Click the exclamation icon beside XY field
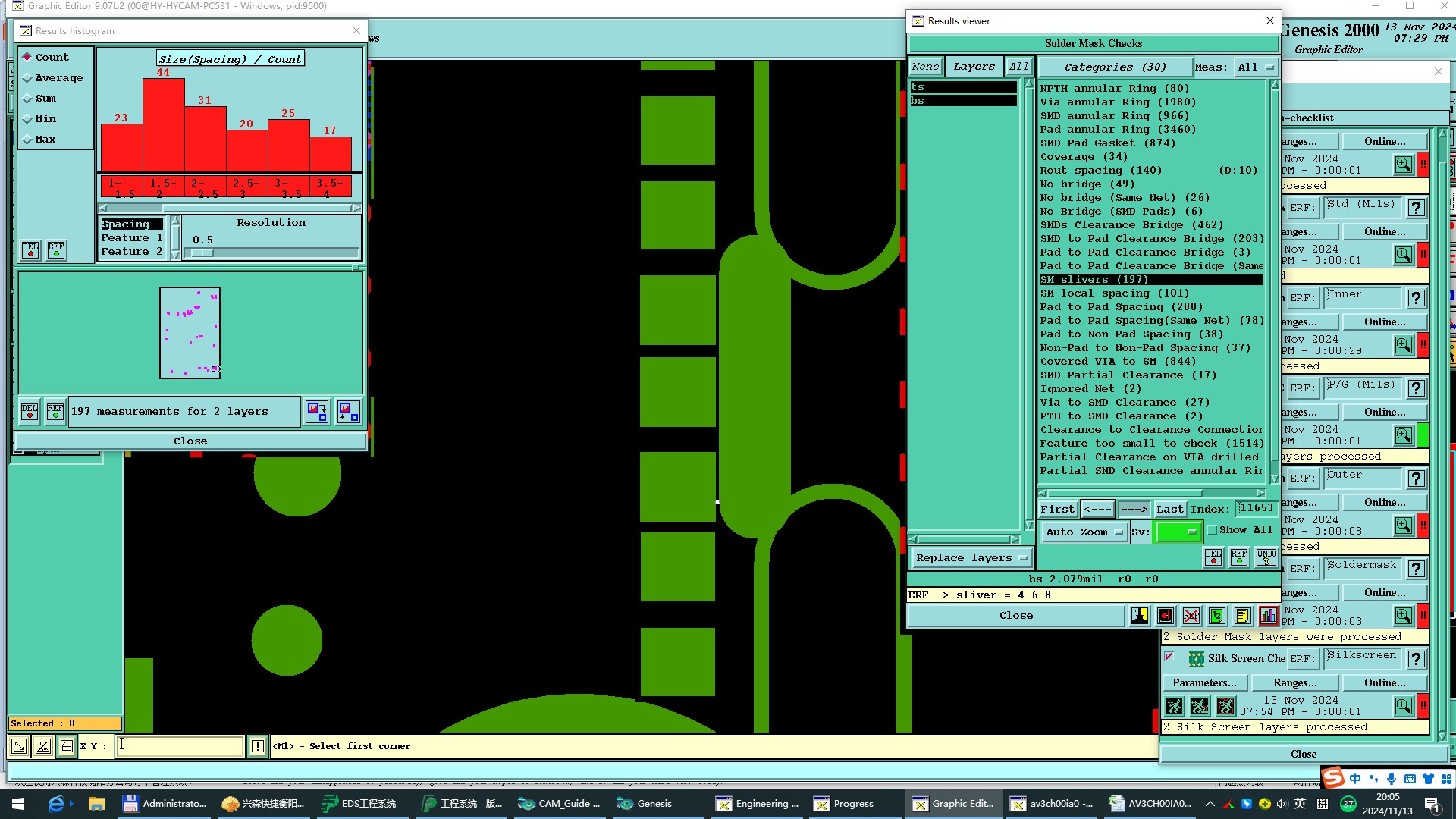1456x819 pixels. [258, 746]
